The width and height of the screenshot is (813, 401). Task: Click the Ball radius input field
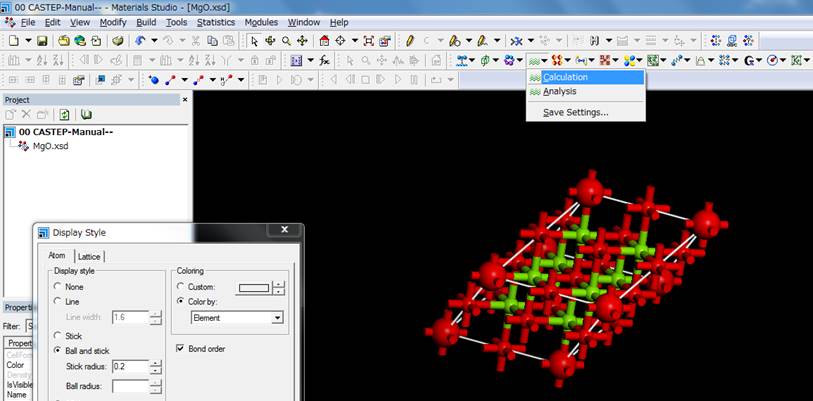130,386
